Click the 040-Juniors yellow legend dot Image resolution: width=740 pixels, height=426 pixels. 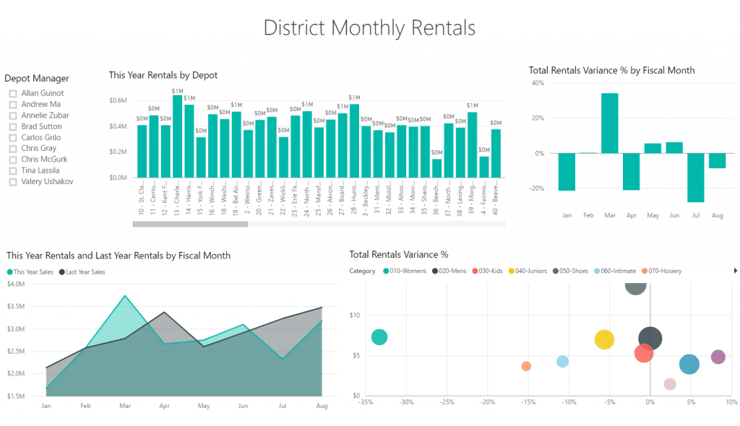pos(513,271)
